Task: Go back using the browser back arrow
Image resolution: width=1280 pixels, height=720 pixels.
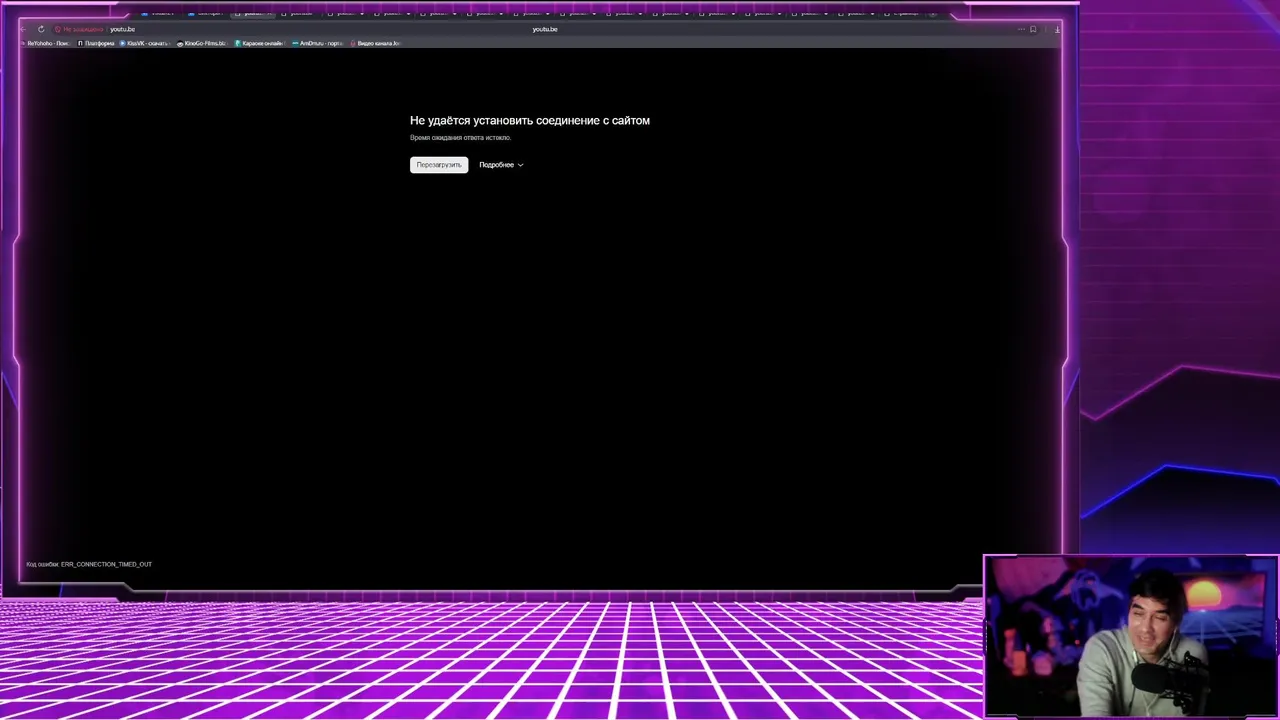Action: point(23,29)
